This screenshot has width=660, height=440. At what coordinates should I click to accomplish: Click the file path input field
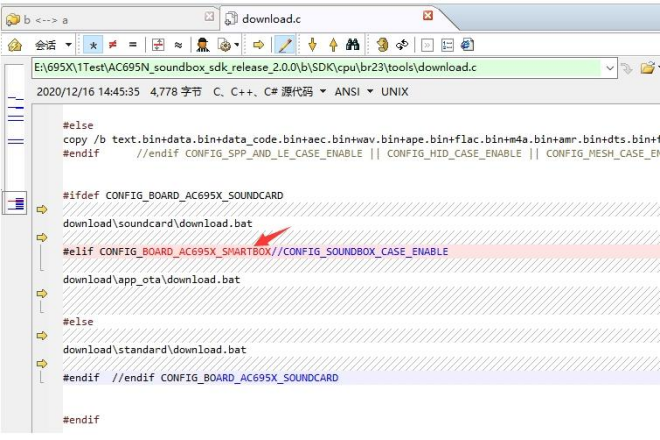coord(317,68)
